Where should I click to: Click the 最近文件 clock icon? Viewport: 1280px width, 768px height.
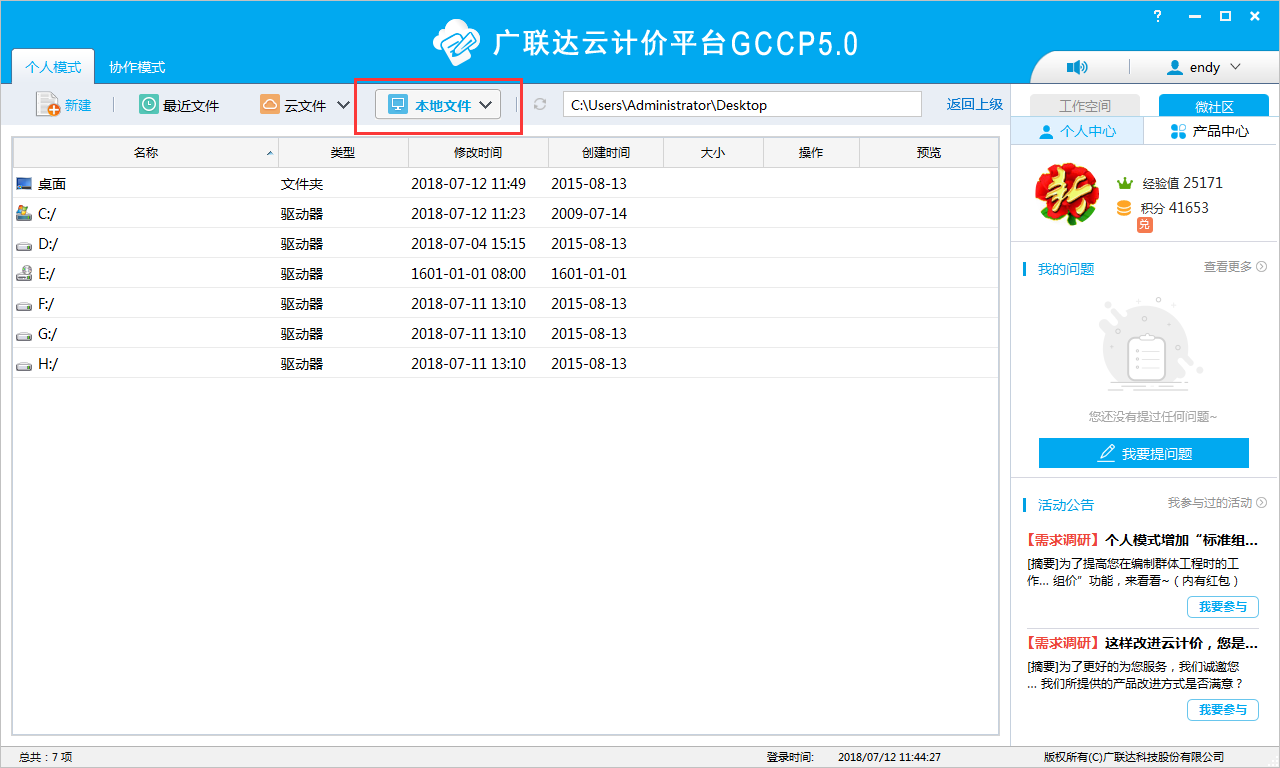coord(148,104)
